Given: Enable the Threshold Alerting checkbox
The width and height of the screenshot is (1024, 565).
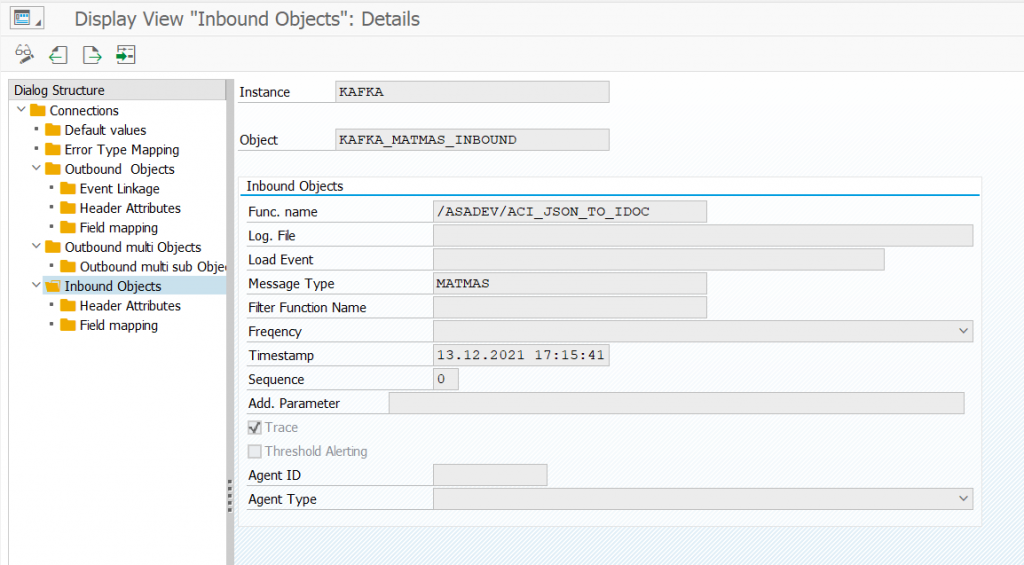Looking at the screenshot, I should [254, 452].
